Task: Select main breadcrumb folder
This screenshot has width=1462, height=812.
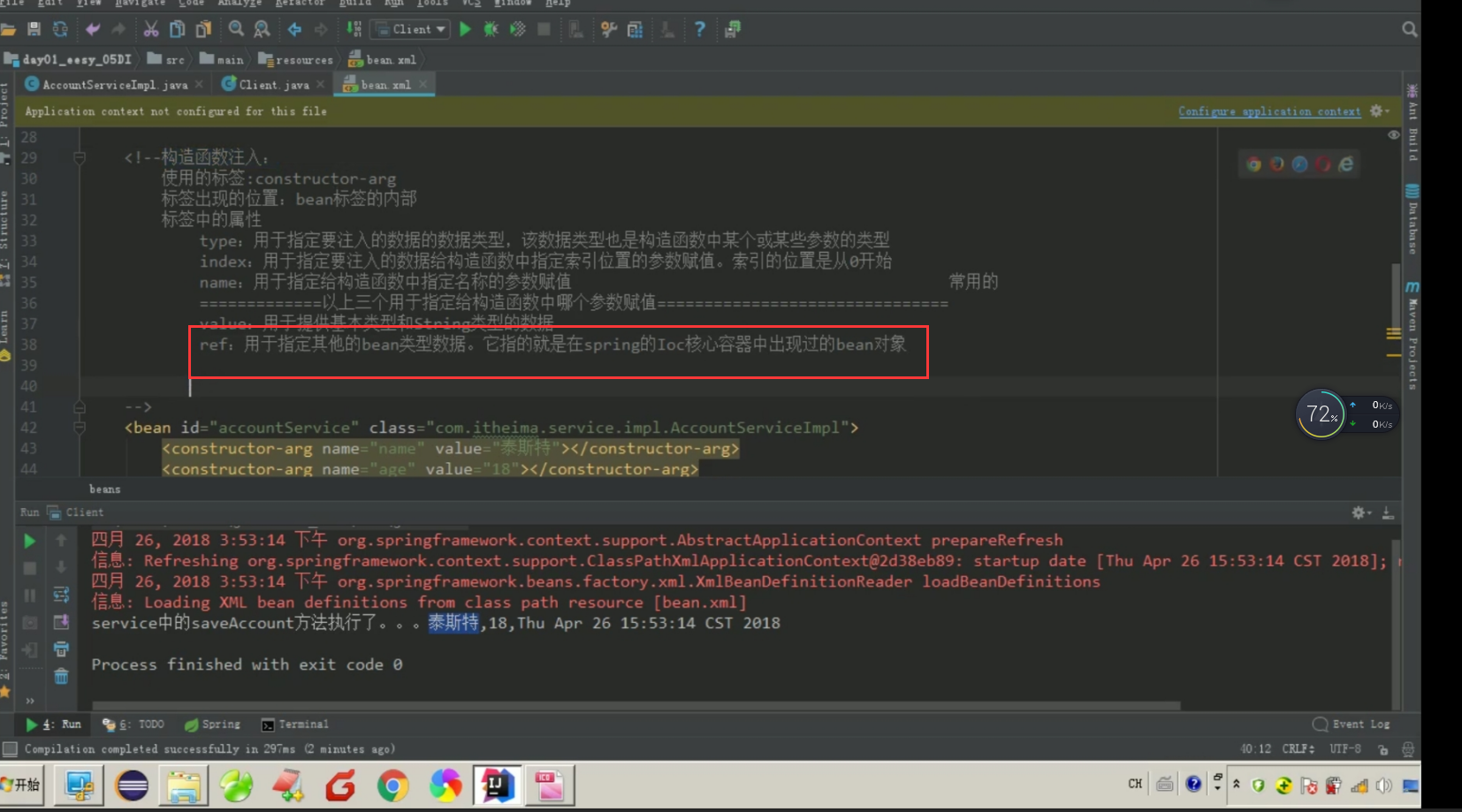Action: (221, 59)
